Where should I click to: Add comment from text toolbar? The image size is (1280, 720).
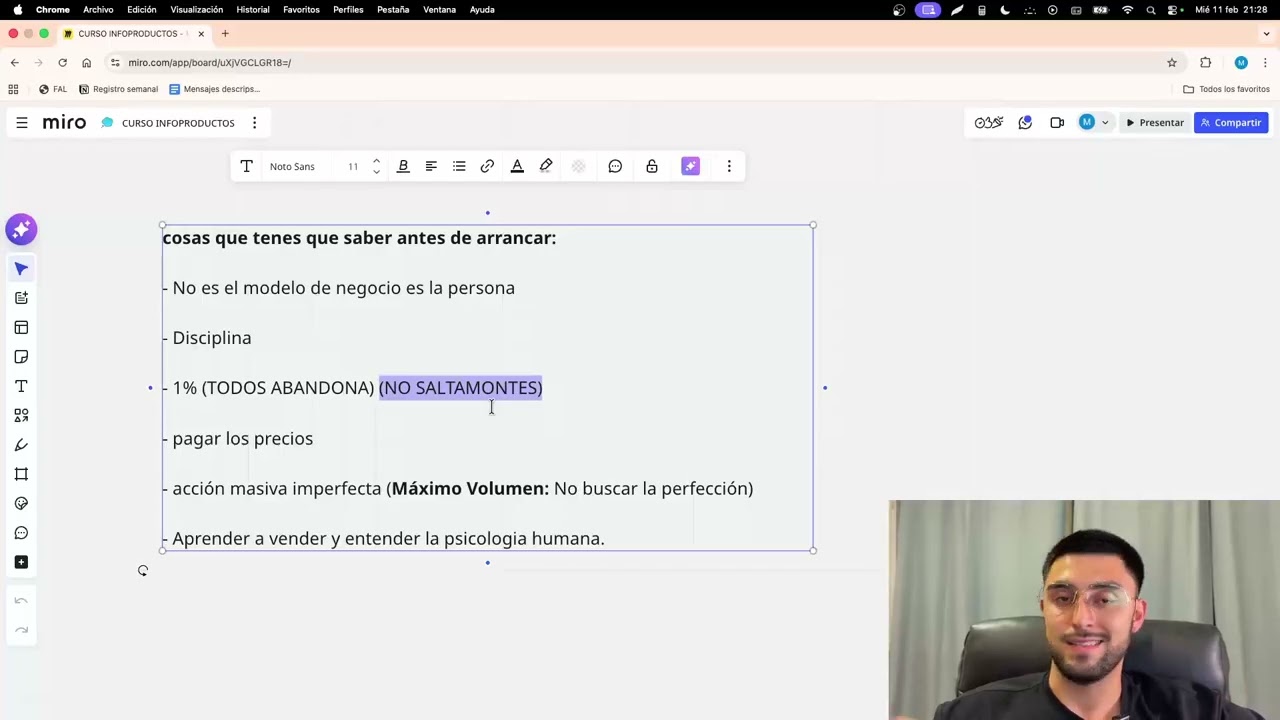pos(615,166)
